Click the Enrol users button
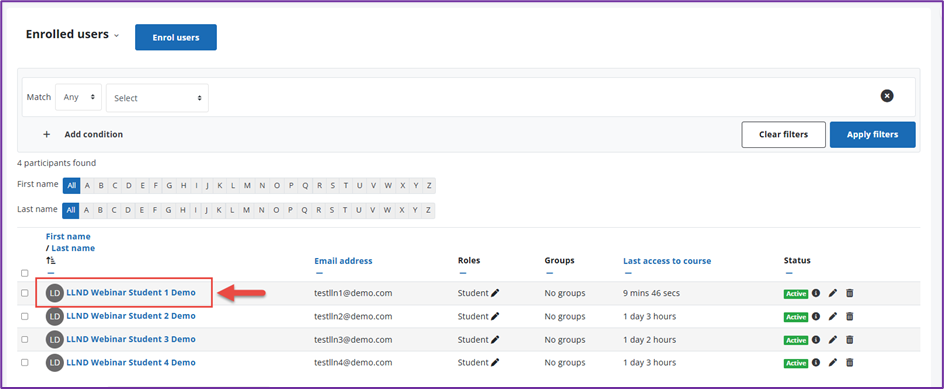This screenshot has width=944, height=389. 176,37
